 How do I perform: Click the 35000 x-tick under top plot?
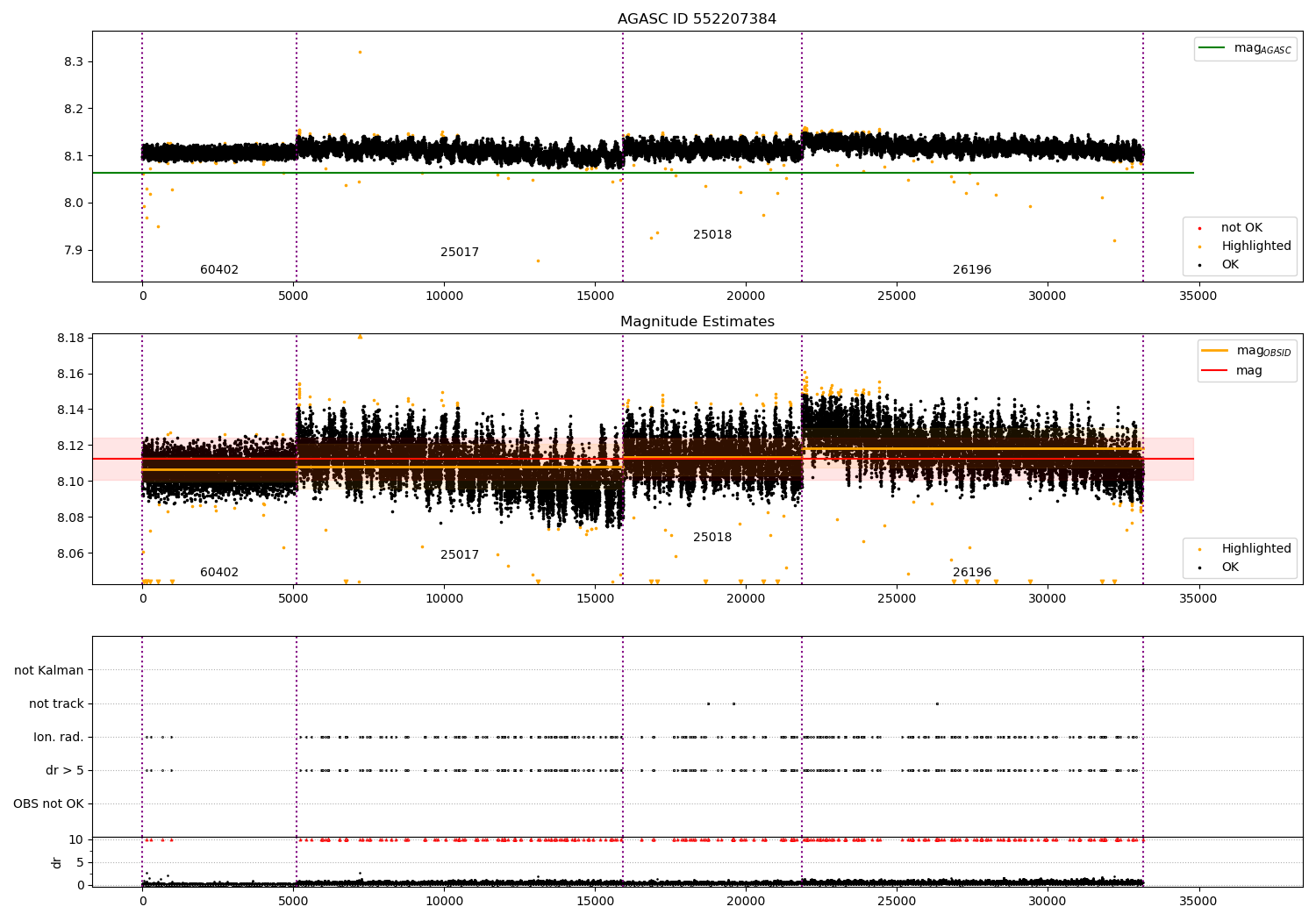pyautogui.click(x=1198, y=296)
